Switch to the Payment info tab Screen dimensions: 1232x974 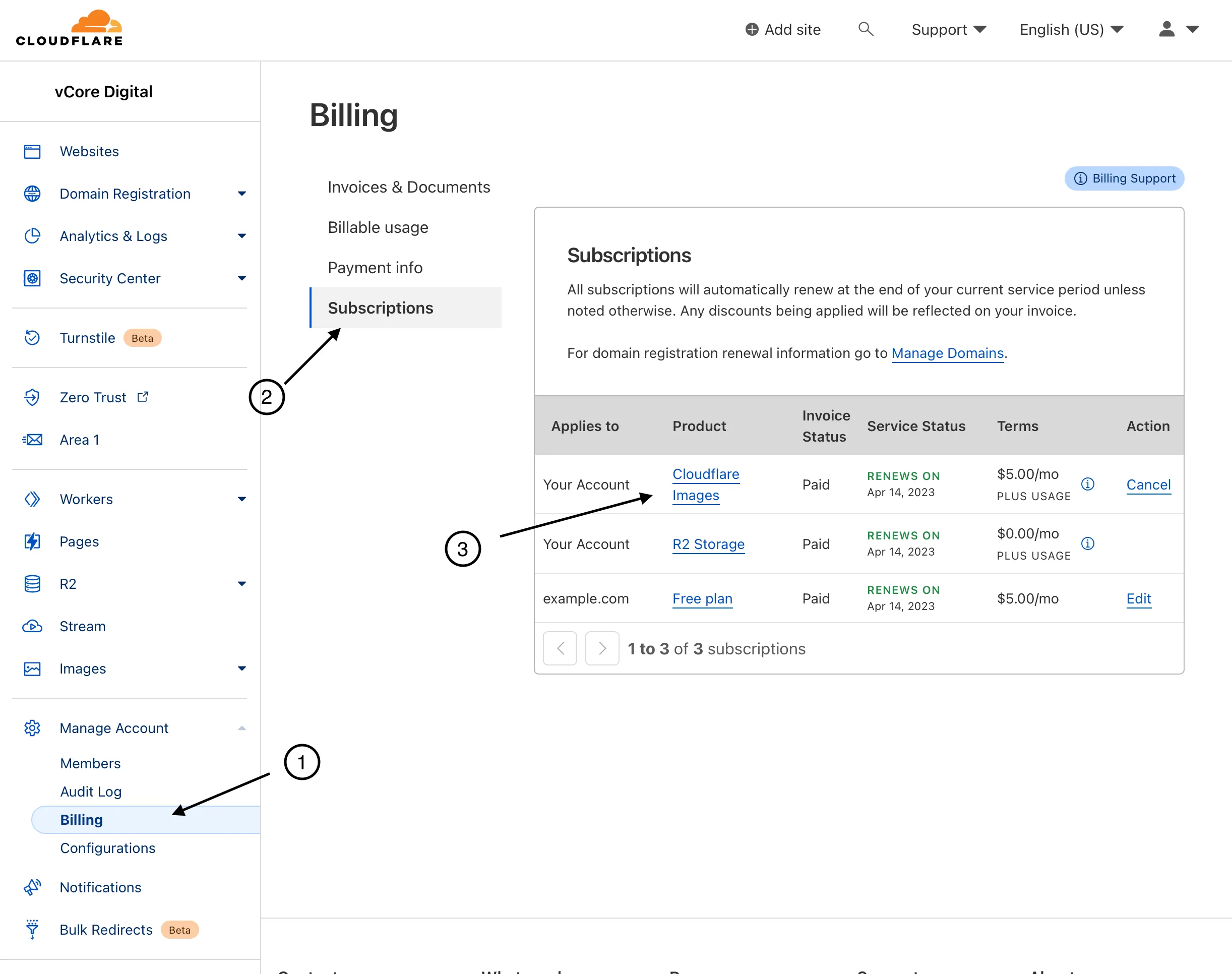(375, 267)
